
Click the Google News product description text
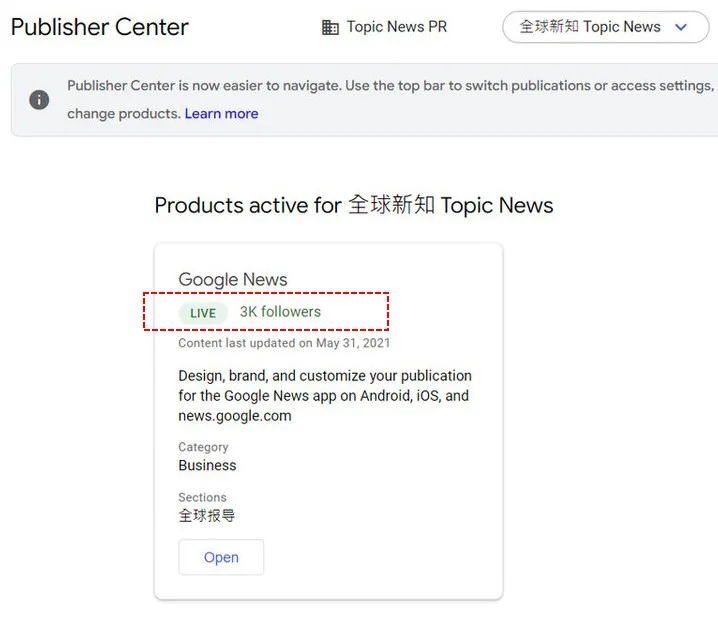[x=324, y=396]
